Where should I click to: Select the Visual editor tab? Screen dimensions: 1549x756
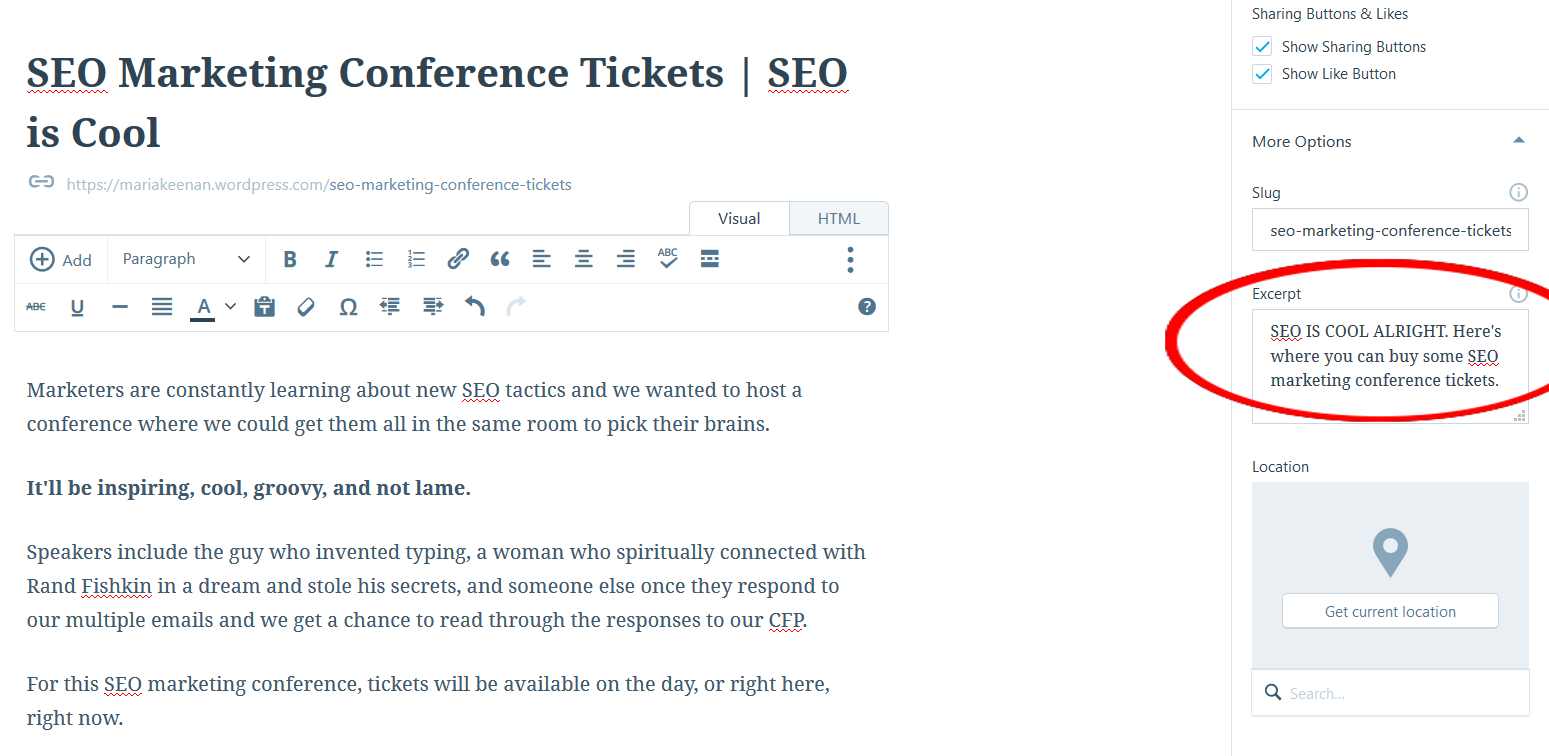coord(739,218)
